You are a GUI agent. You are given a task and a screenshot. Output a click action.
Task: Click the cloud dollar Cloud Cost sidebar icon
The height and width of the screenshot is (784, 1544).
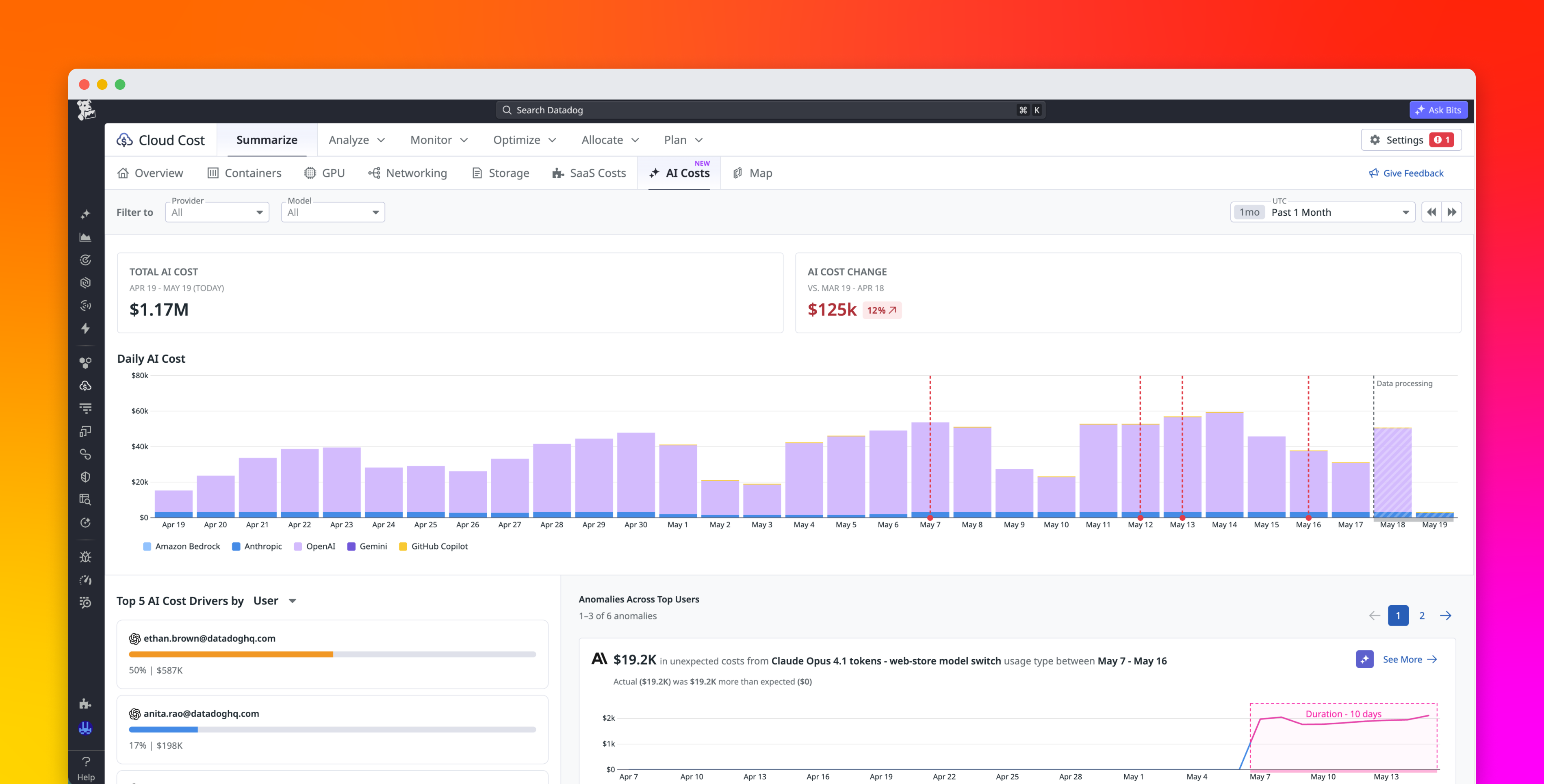(86, 386)
